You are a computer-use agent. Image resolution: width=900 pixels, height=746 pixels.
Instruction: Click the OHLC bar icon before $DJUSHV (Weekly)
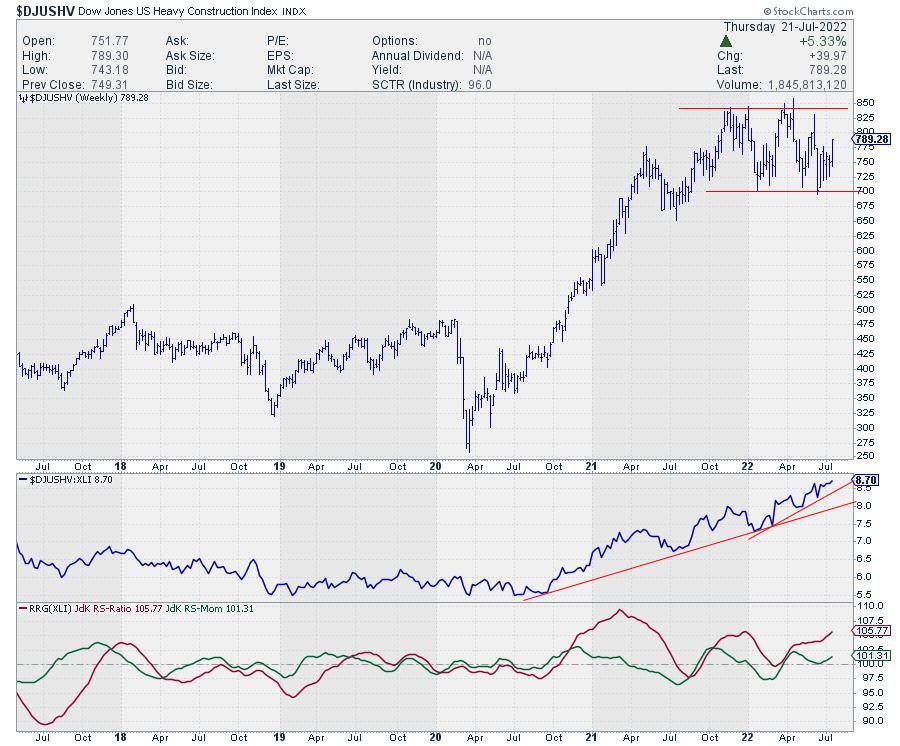[x=22, y=100]
